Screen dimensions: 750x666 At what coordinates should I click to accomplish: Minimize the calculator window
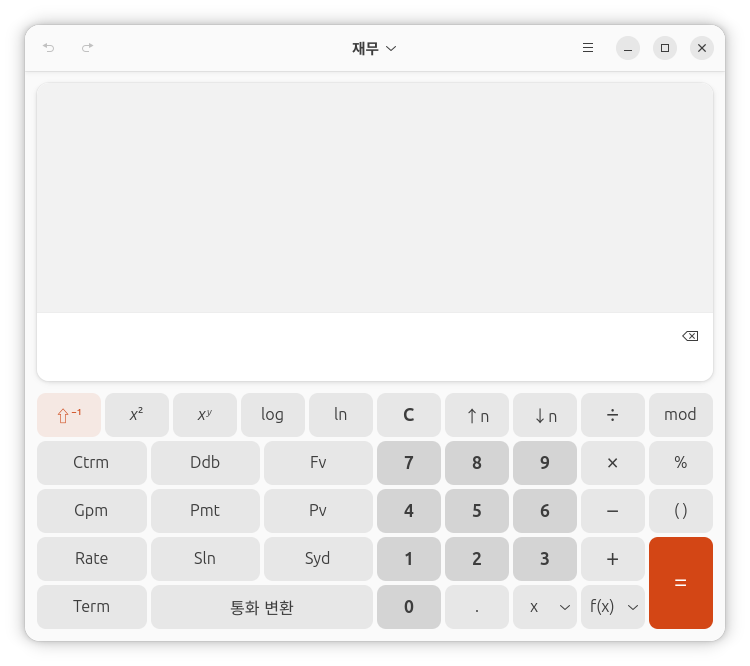click(x=628, y=48)
